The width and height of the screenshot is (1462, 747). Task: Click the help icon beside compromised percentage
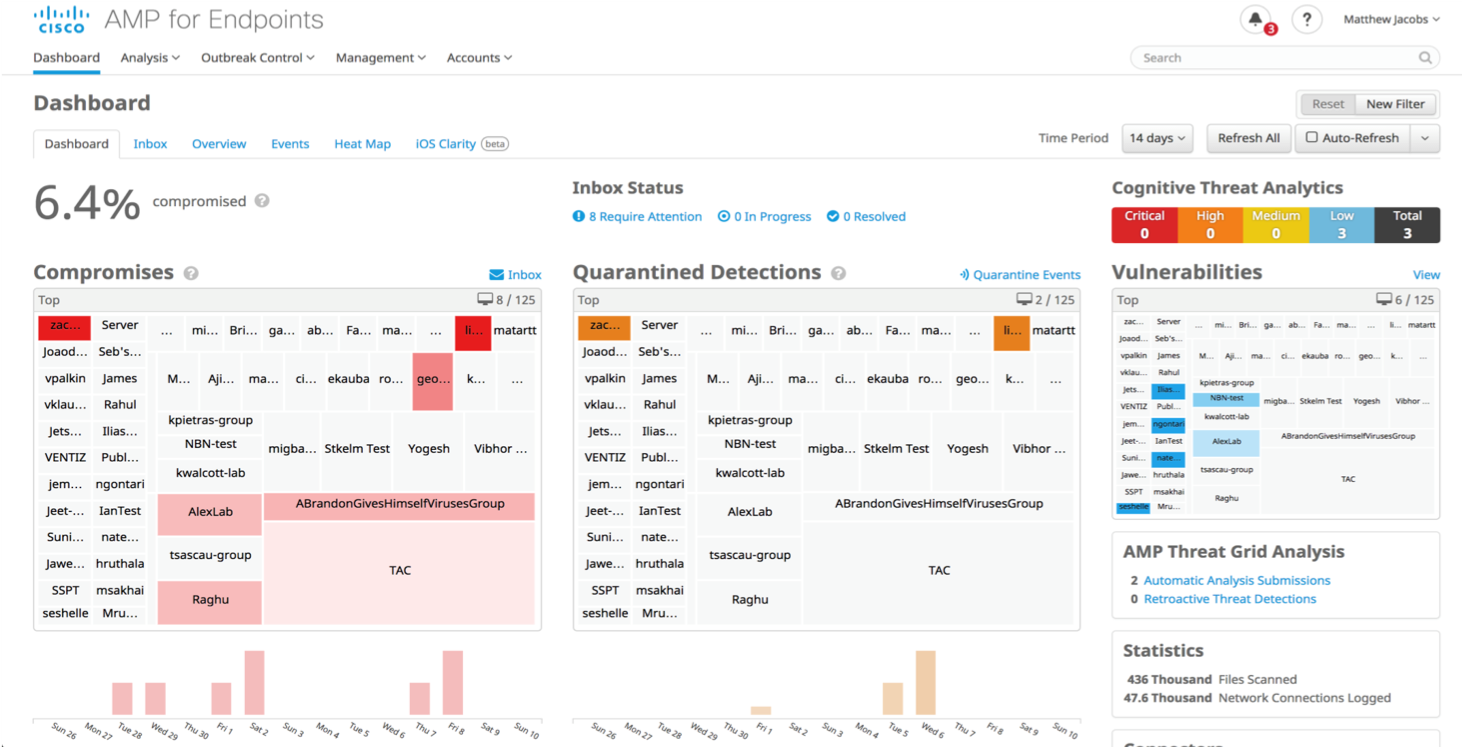click(262, 201)
